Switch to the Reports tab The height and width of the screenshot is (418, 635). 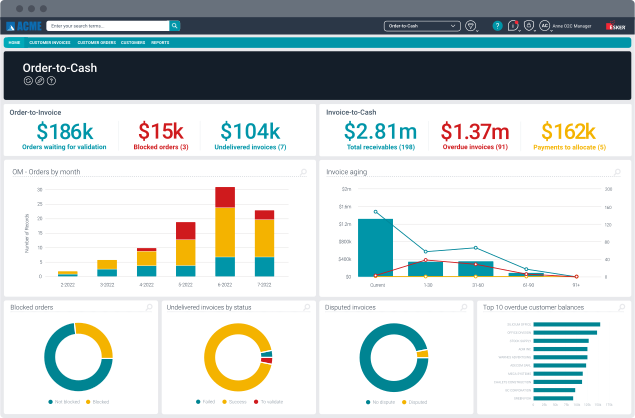click(159, 43)
